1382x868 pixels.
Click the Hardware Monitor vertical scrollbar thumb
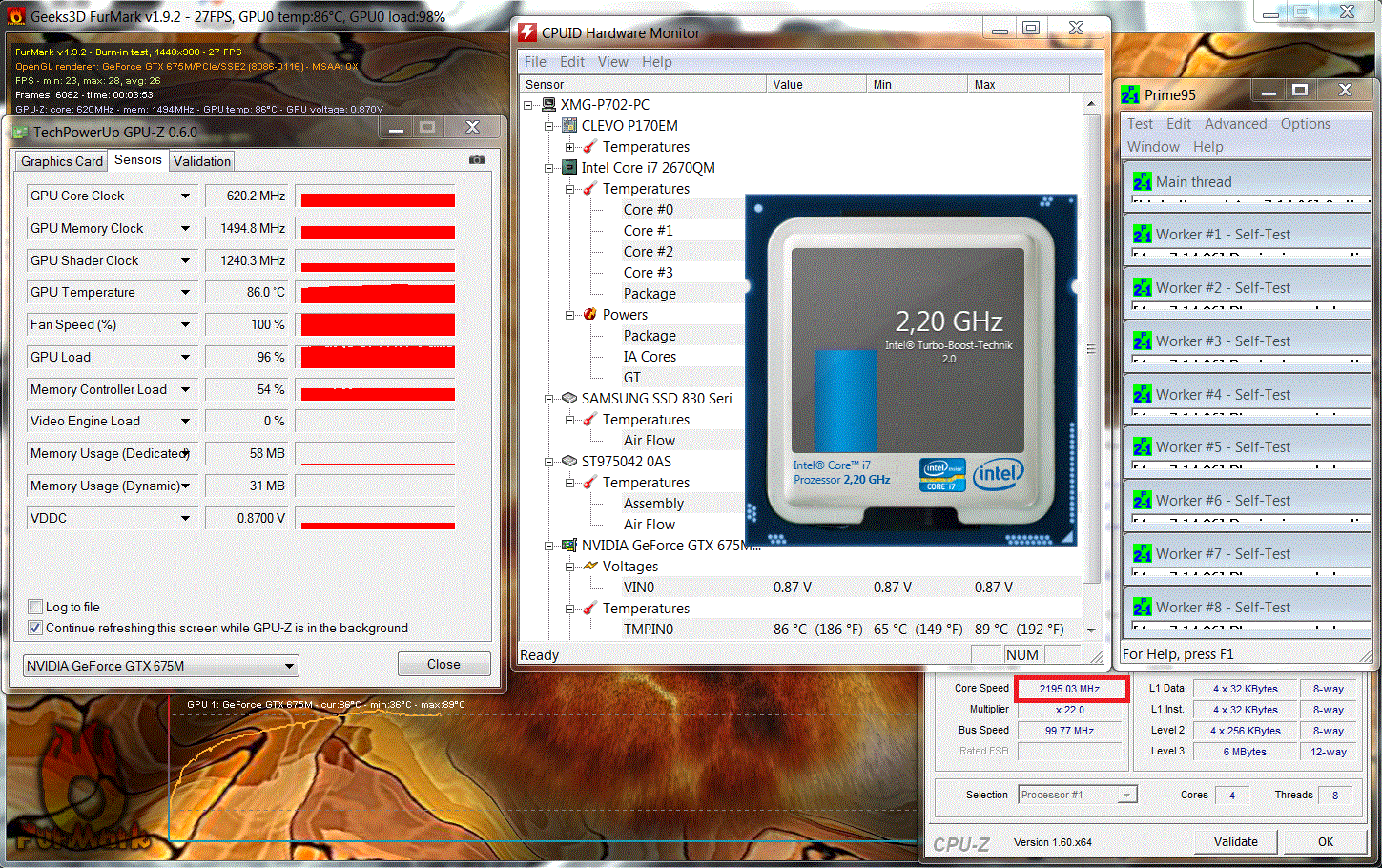1091,348
